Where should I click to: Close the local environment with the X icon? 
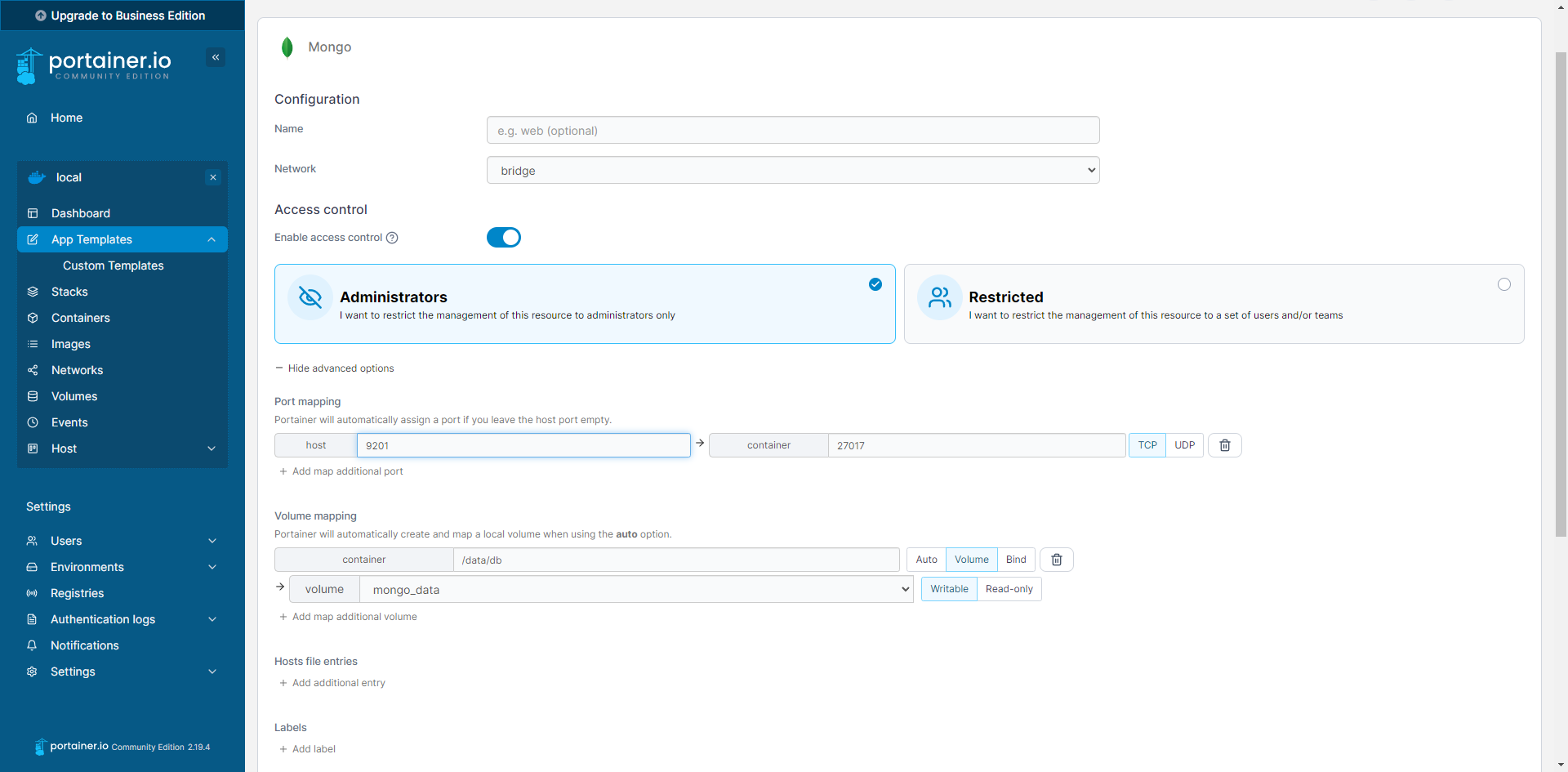coord(213,177)
